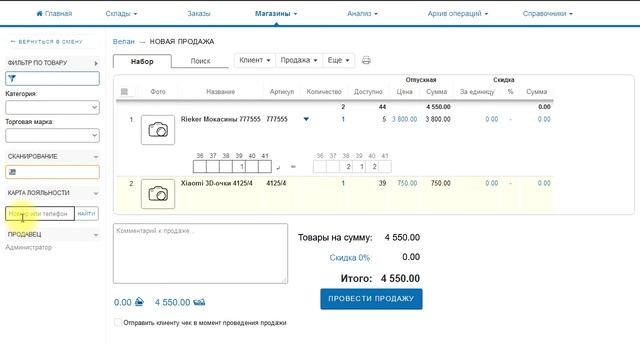
Task: Click the card payment icon next to 4 550.00
Action: [x=199, y=302]
